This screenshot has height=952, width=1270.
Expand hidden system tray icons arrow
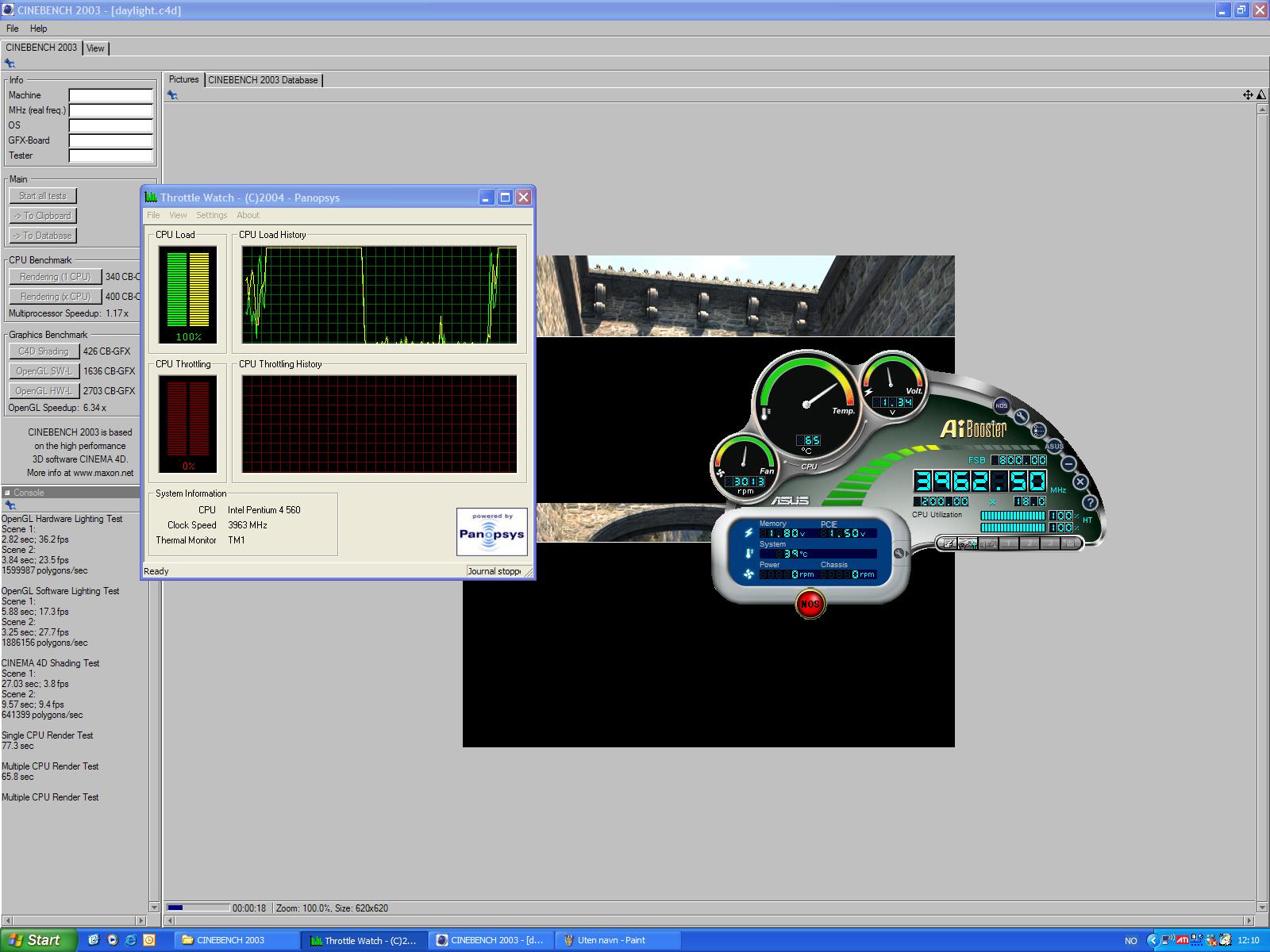1153,940
